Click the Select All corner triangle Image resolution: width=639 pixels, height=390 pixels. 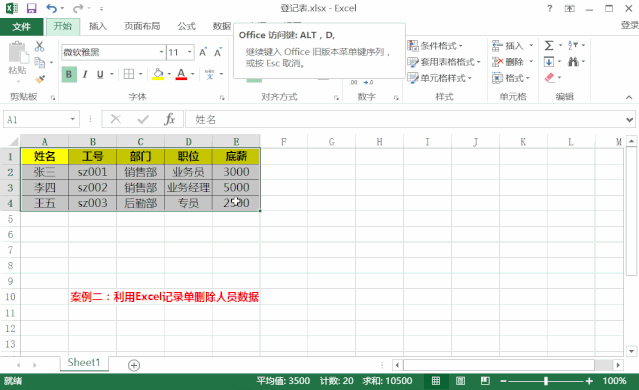(x=14, y=141)
